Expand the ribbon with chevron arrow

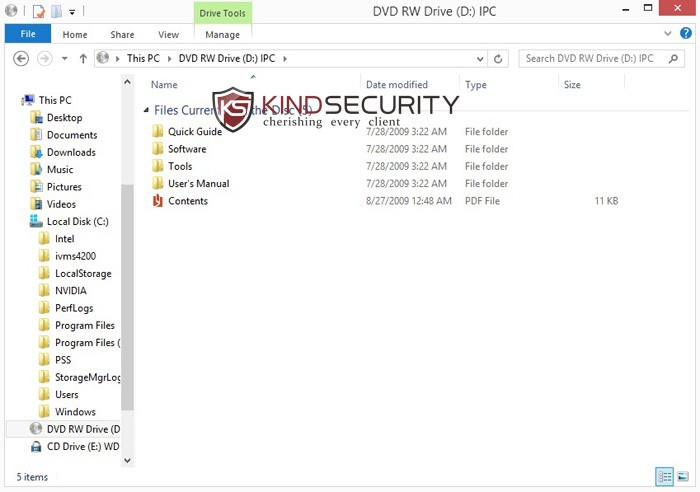(668, 33)
